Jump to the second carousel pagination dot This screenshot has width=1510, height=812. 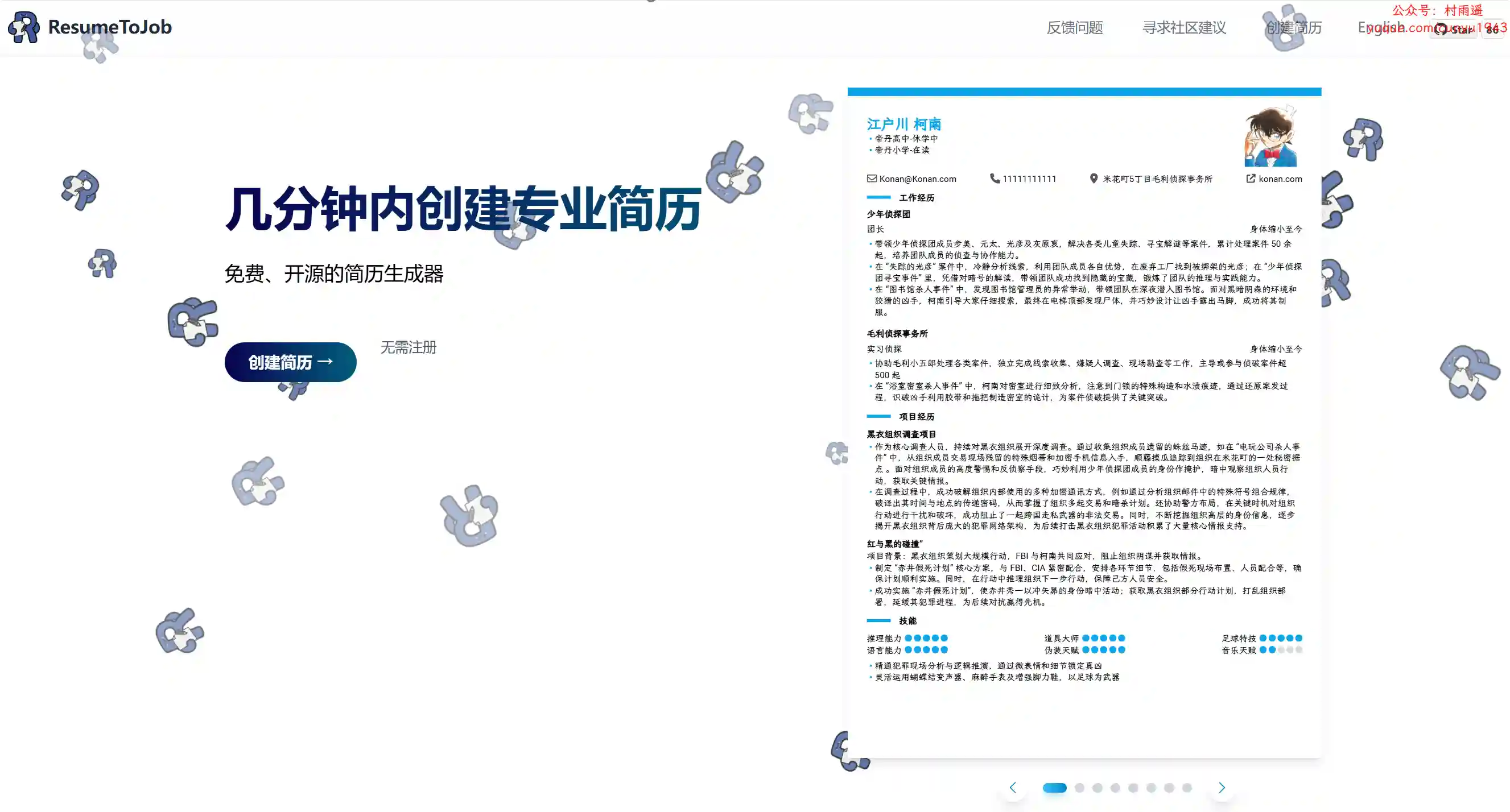[1079, 788]
